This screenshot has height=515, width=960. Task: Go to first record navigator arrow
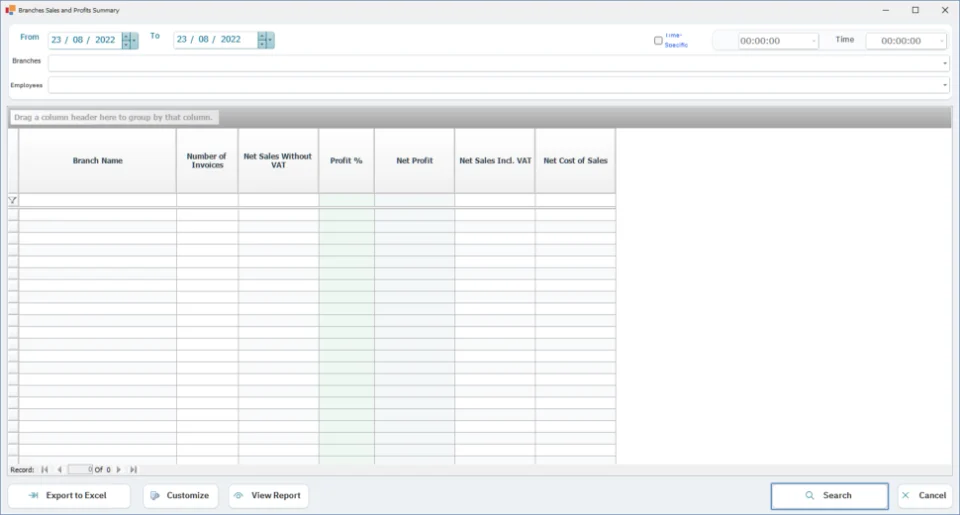coord(45,470)
